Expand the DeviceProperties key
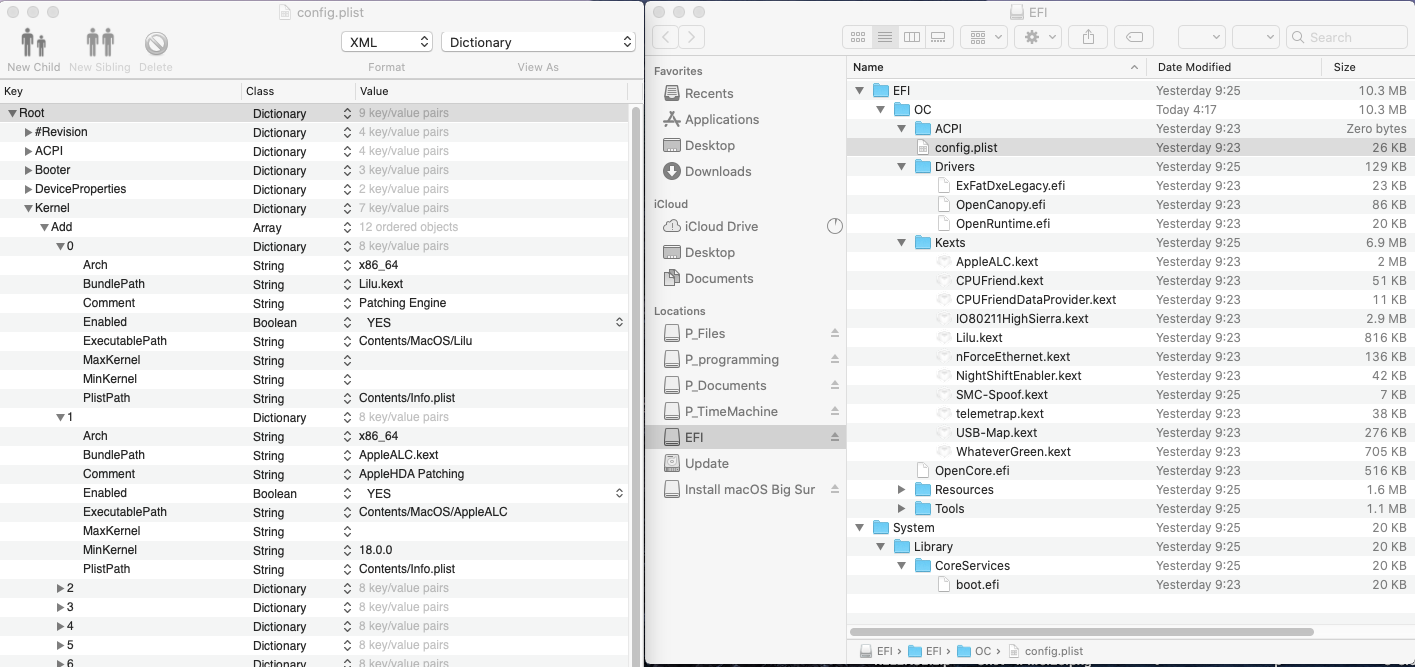1415x667 pixels. (28, 189)
